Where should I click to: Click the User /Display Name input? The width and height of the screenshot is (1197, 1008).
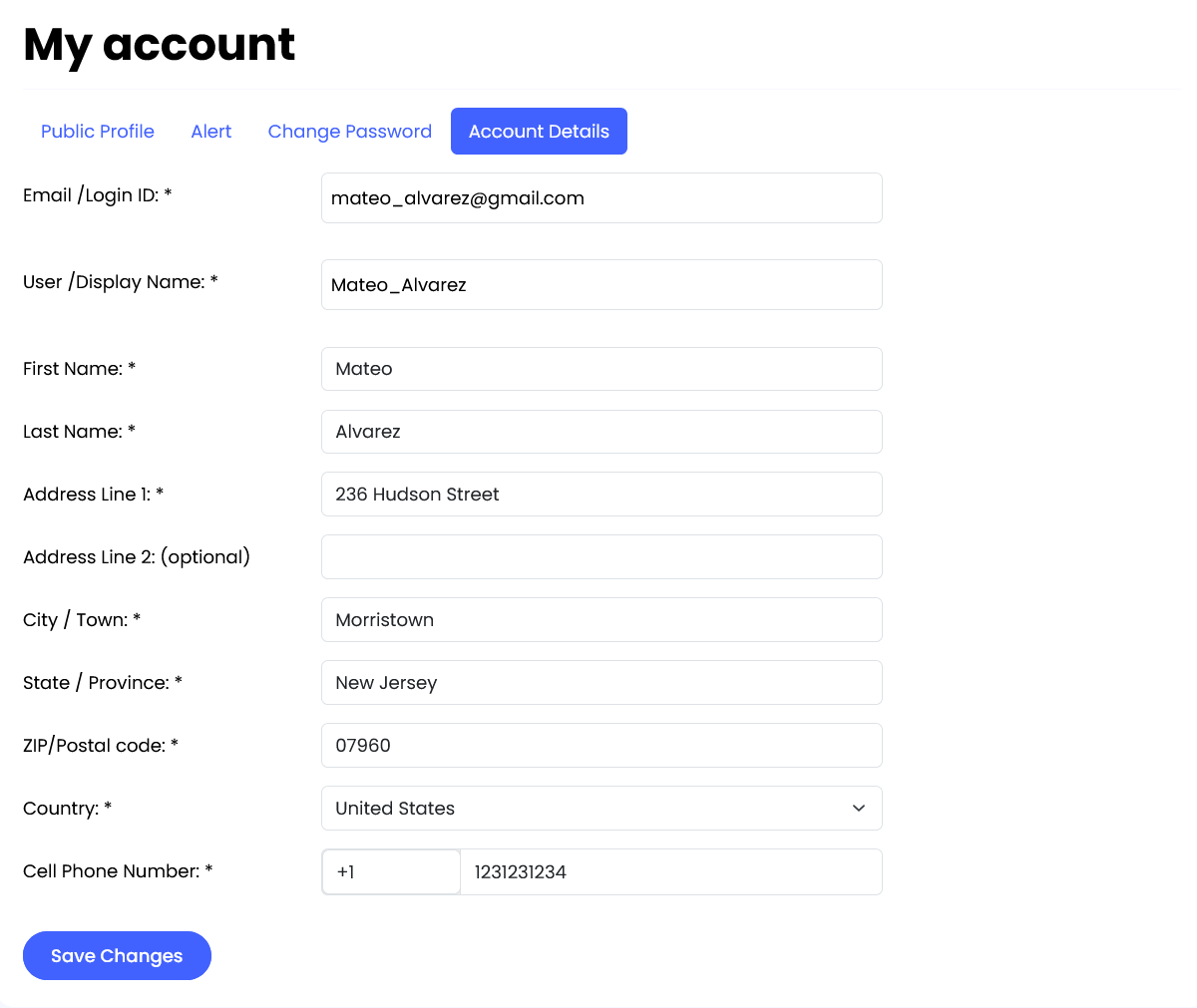pos(600,284)
